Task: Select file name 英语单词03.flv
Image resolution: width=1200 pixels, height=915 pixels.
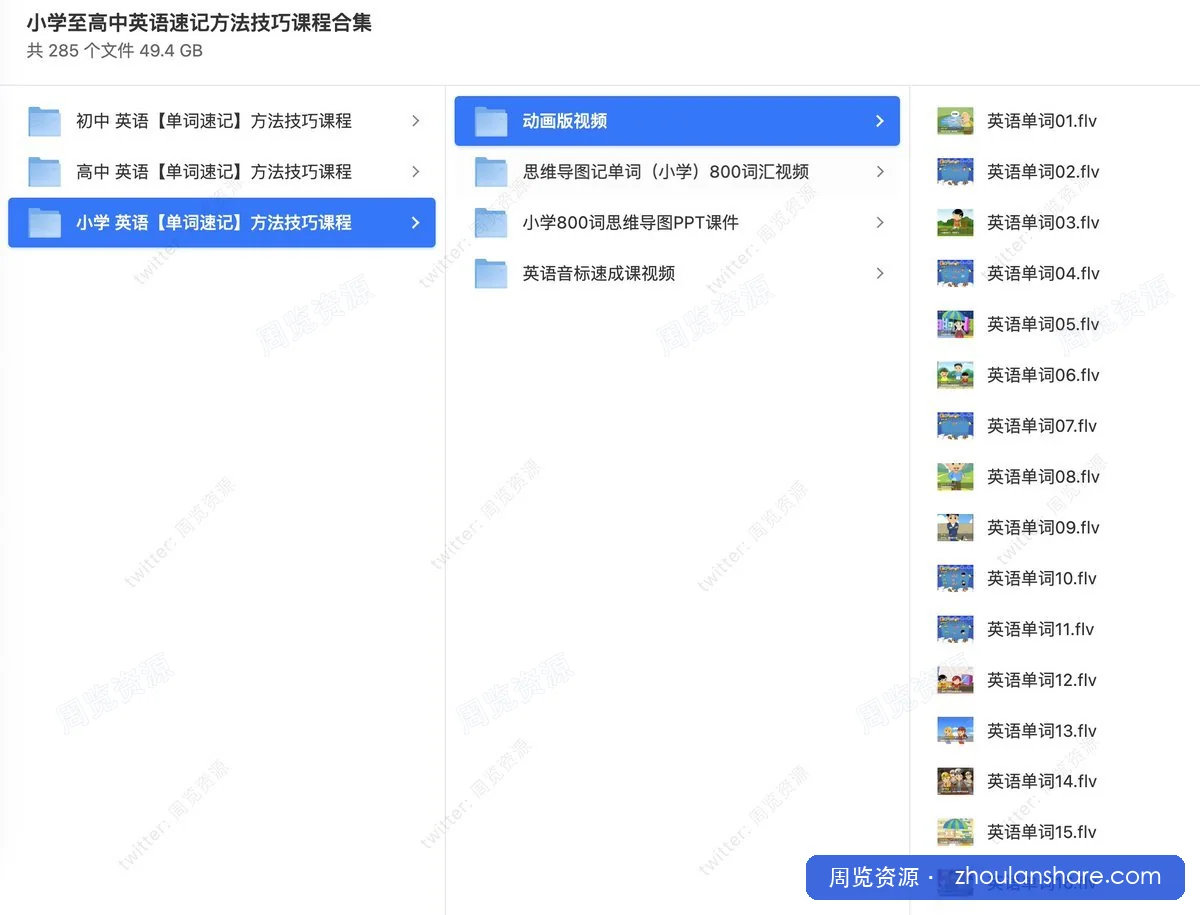Action: click(x=1043, y=223)
